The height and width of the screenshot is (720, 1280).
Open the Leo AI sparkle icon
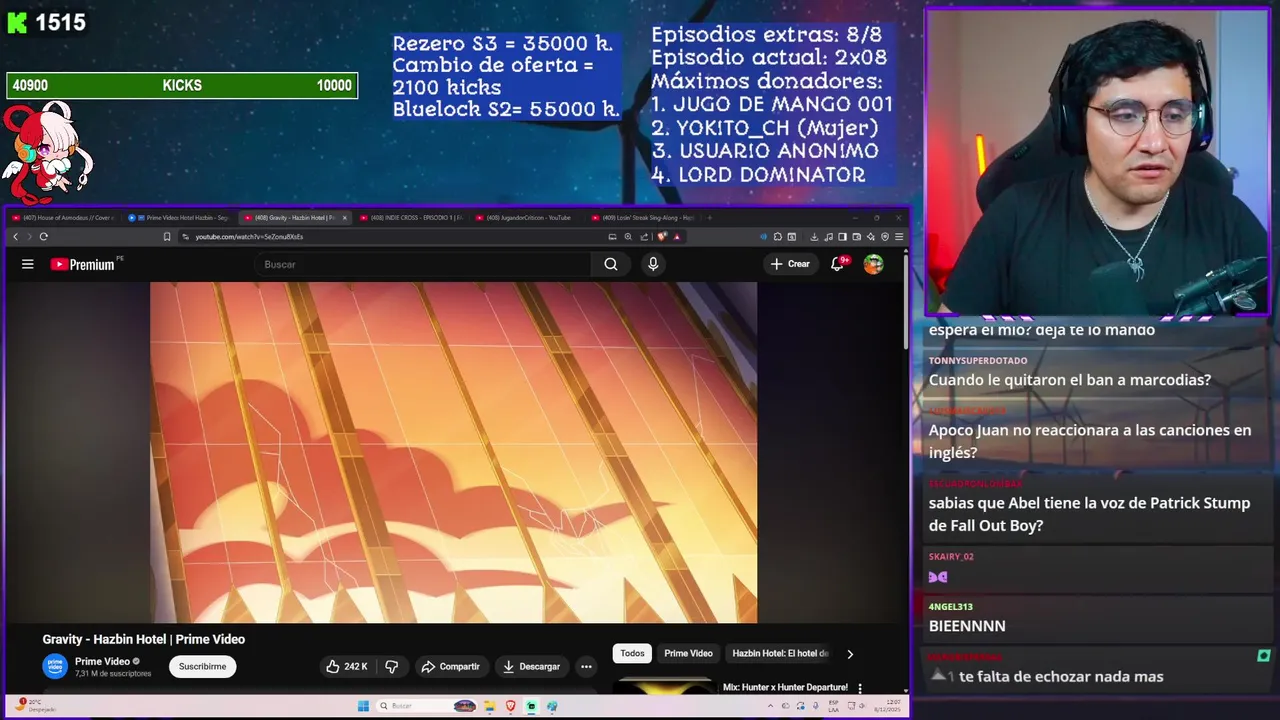coord(871,237)
